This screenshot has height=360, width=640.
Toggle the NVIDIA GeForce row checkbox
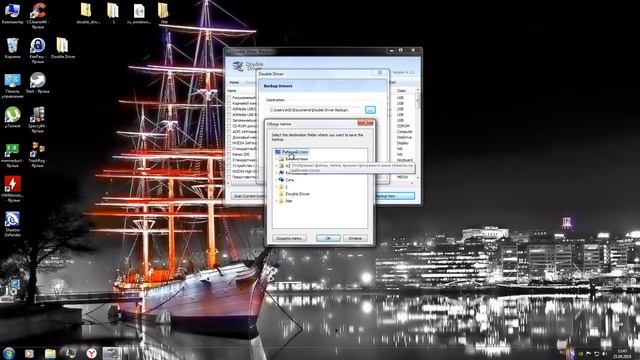tap(229, 143)
